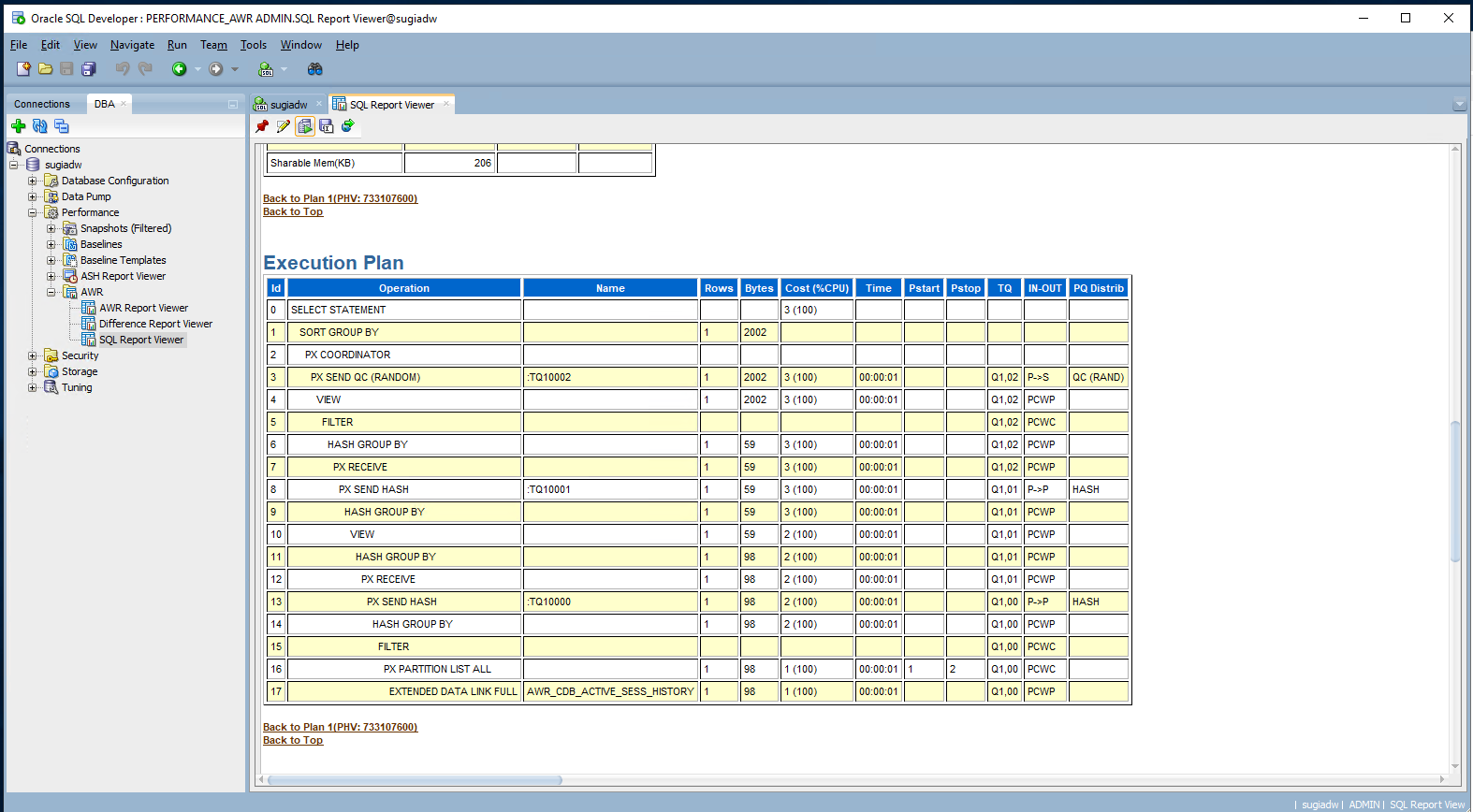Open the editor tab list dropdown

click(x=1459, y=105)
